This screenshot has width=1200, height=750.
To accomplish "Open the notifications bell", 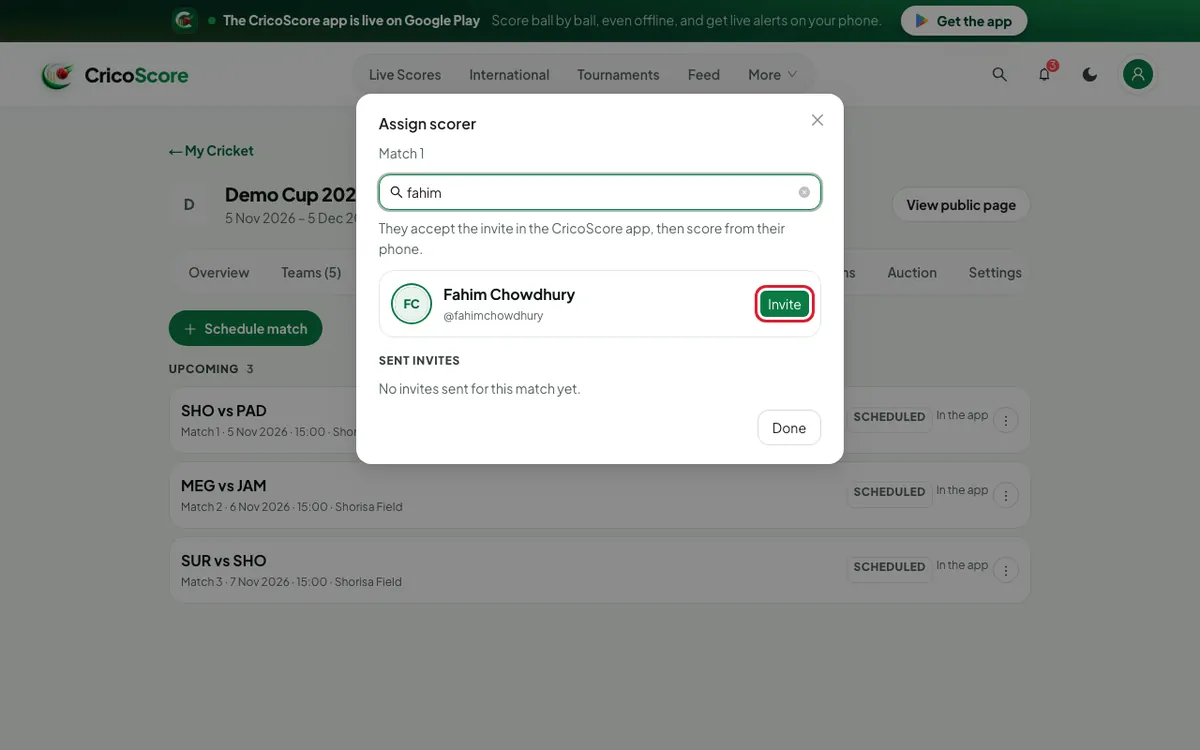I will pos(1045,74).
